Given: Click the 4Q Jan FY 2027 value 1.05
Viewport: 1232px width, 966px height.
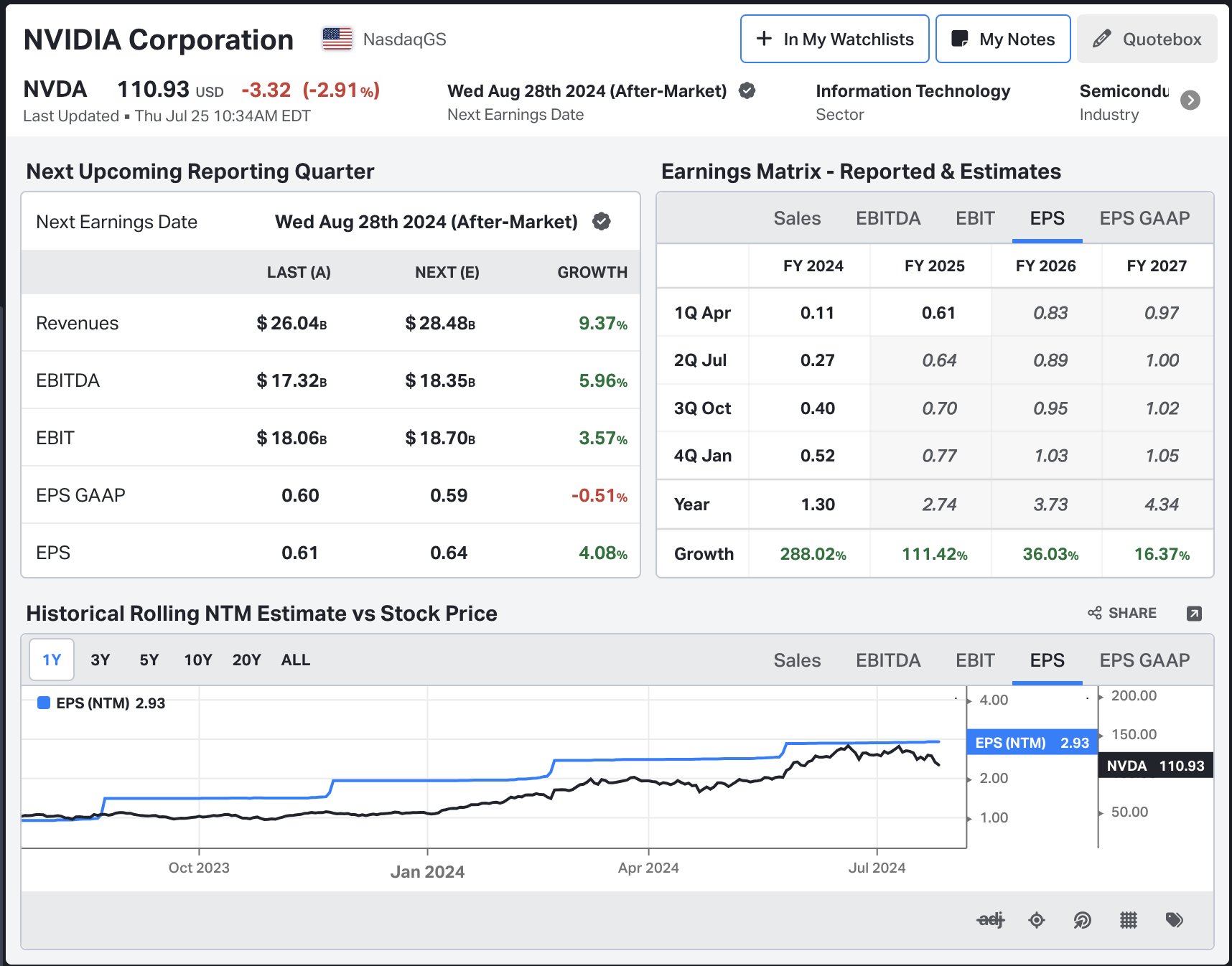Looking at the screenshot, I should (x=1162, y=456).
